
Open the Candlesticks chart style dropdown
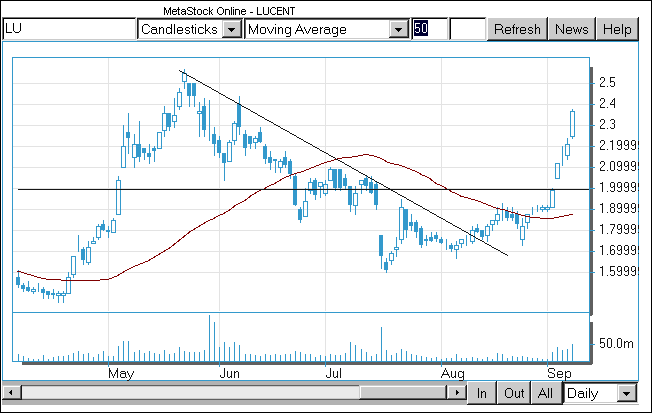coord(232,29)
